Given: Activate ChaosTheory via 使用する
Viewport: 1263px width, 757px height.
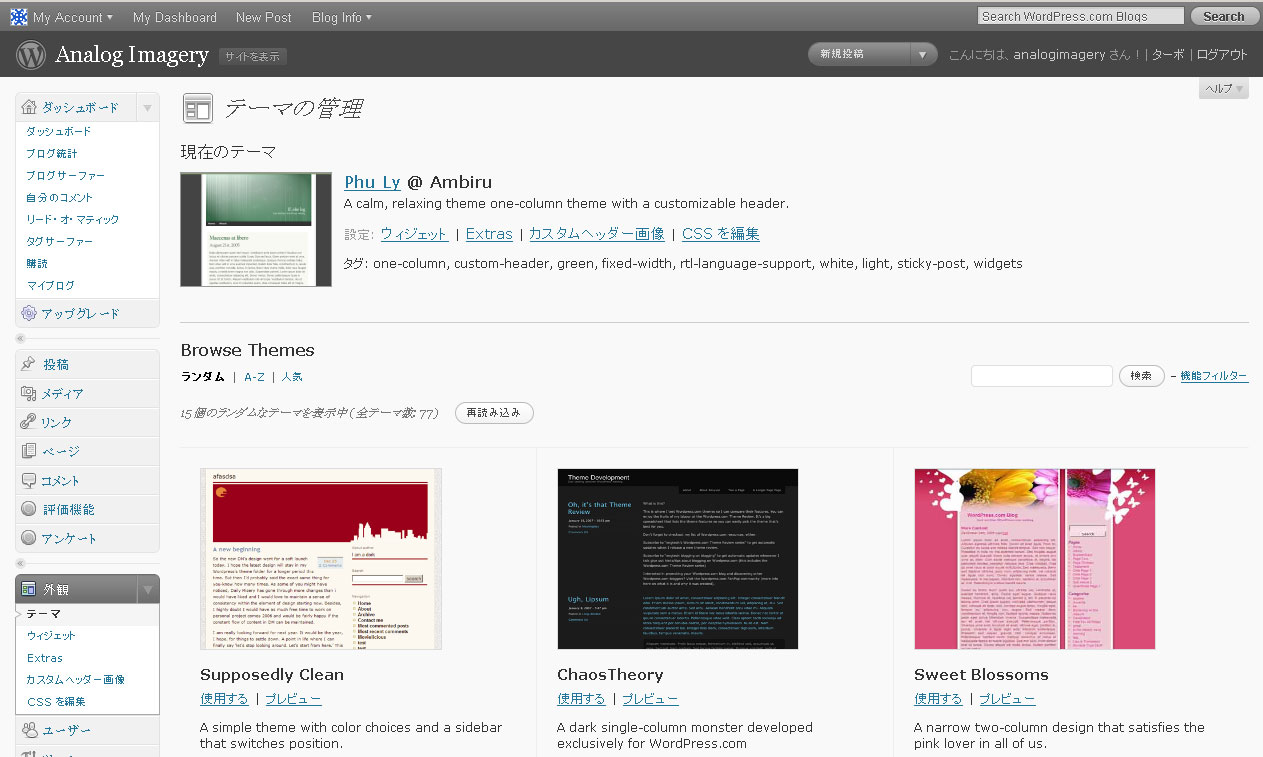Looking at the screenshot, I should tap(581, 699).
